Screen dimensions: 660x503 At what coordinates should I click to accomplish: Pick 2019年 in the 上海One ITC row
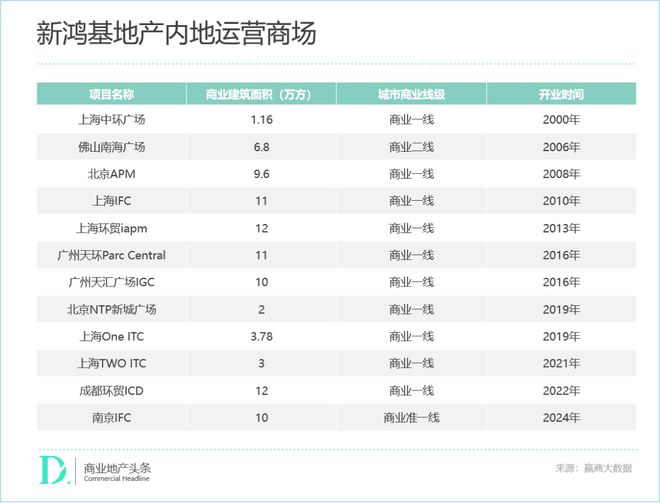click(561, 336)
